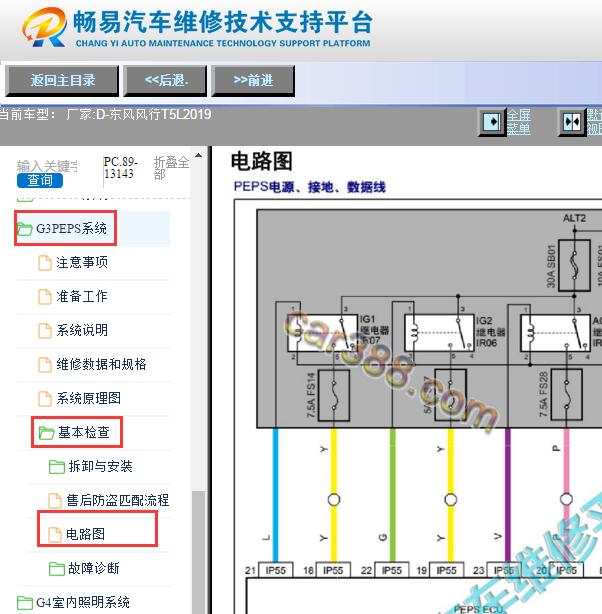Screen dimensions: 602x614
Task: Go back with <<后退 button
Action: pos(165,81)
